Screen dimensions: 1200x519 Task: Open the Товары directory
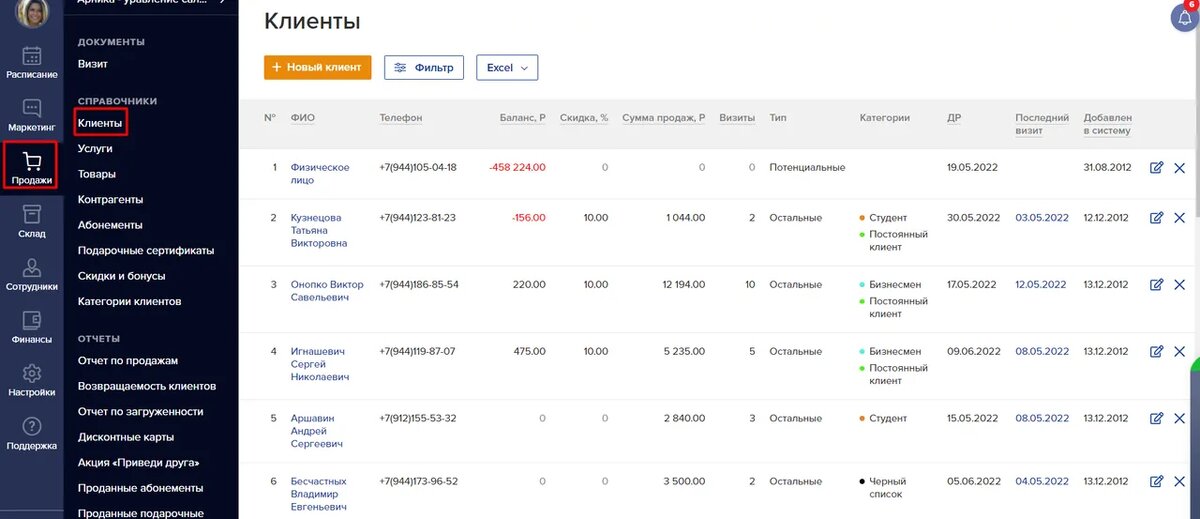point(97,174)
